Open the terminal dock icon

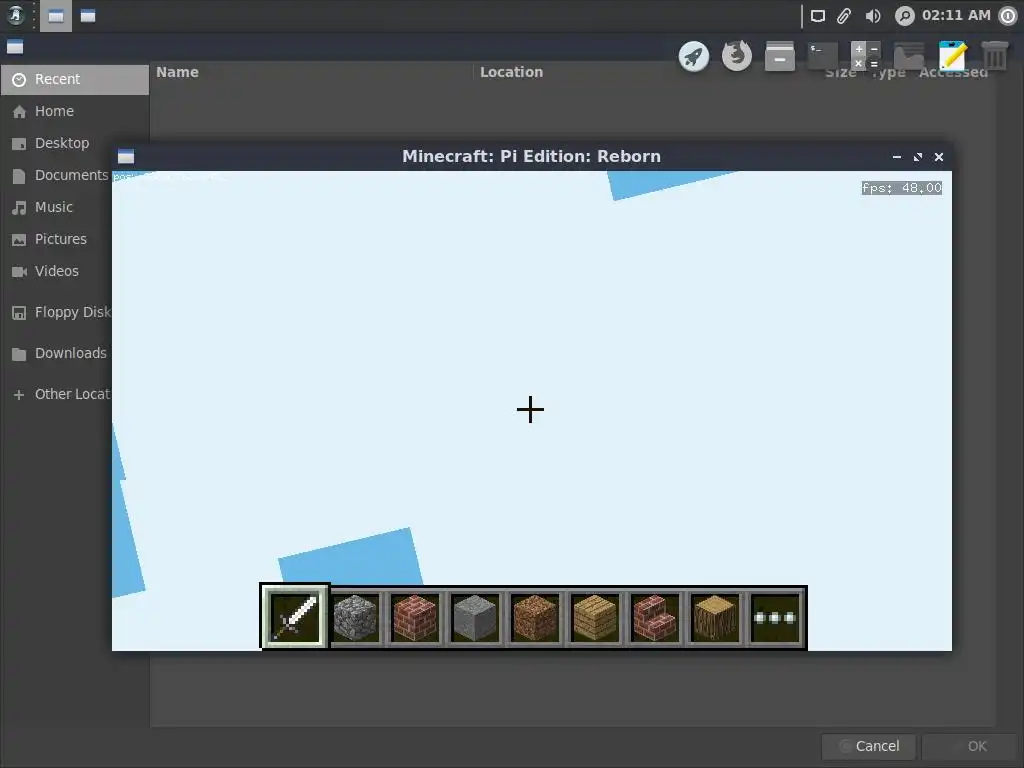(823, 56)
